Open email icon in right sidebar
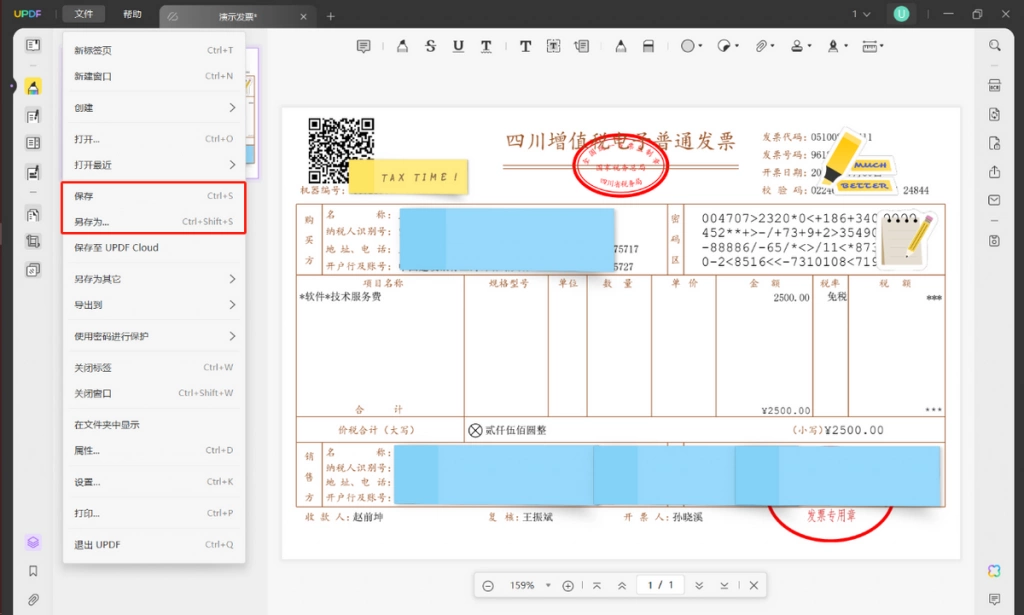The width and height of the screenshot is (1024, 615). coord(995,200)
